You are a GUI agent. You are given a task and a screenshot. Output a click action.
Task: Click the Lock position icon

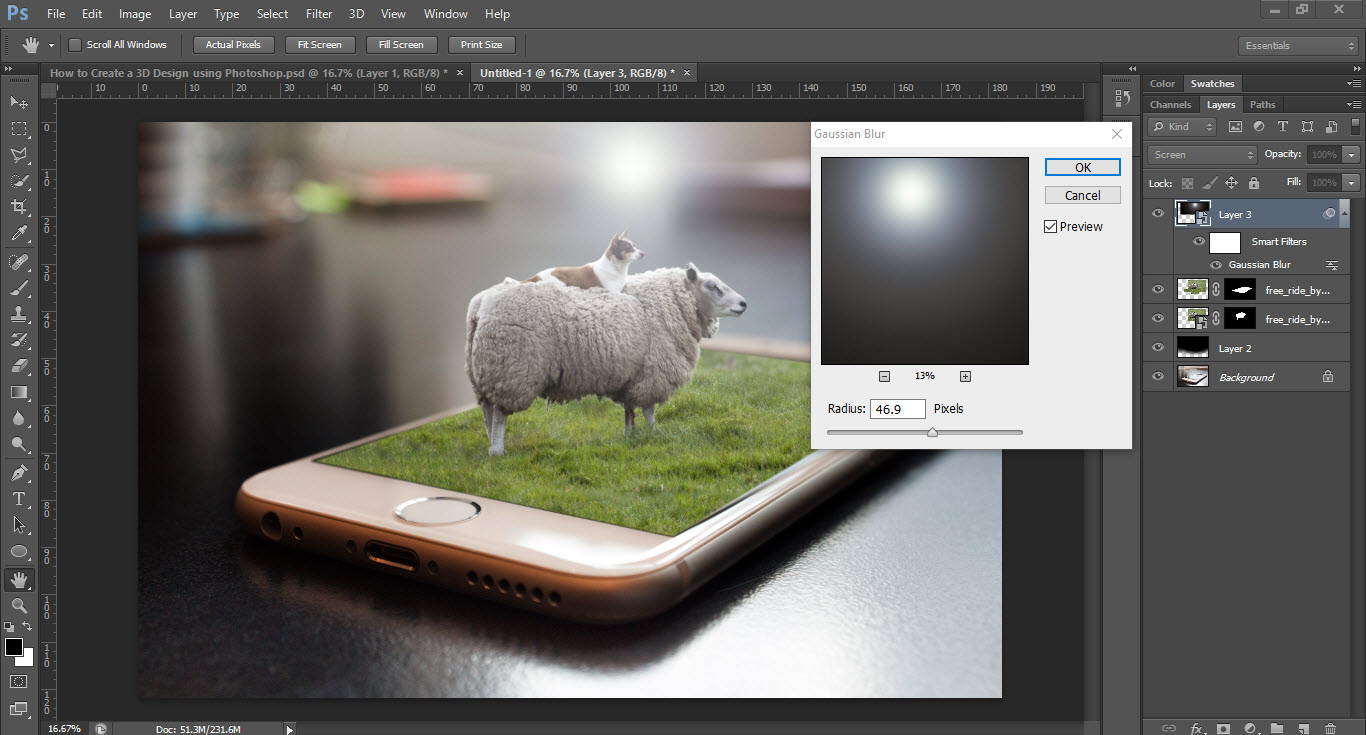point(1231,183)
